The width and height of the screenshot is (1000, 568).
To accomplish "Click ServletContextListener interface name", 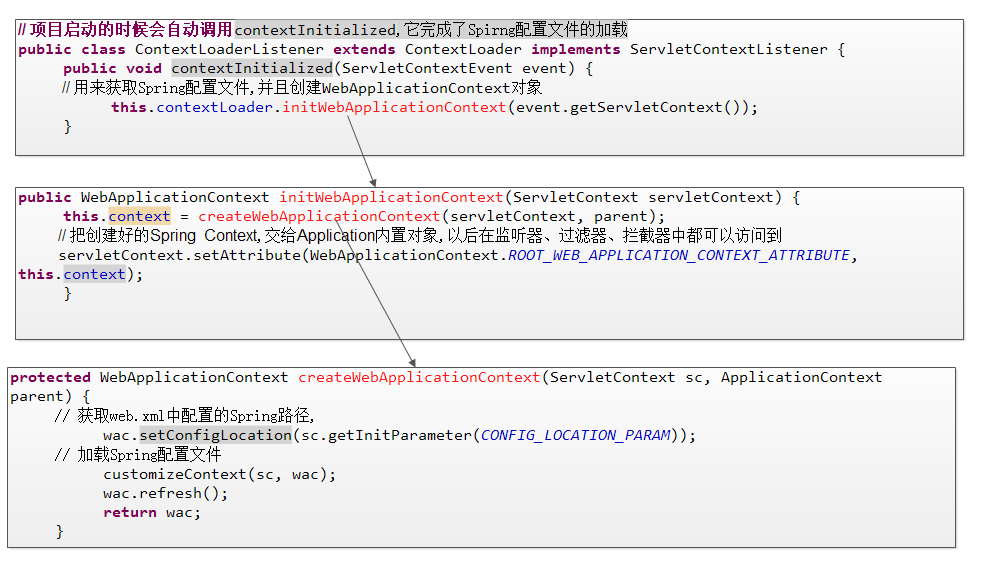I will click(x=729, y=49).
